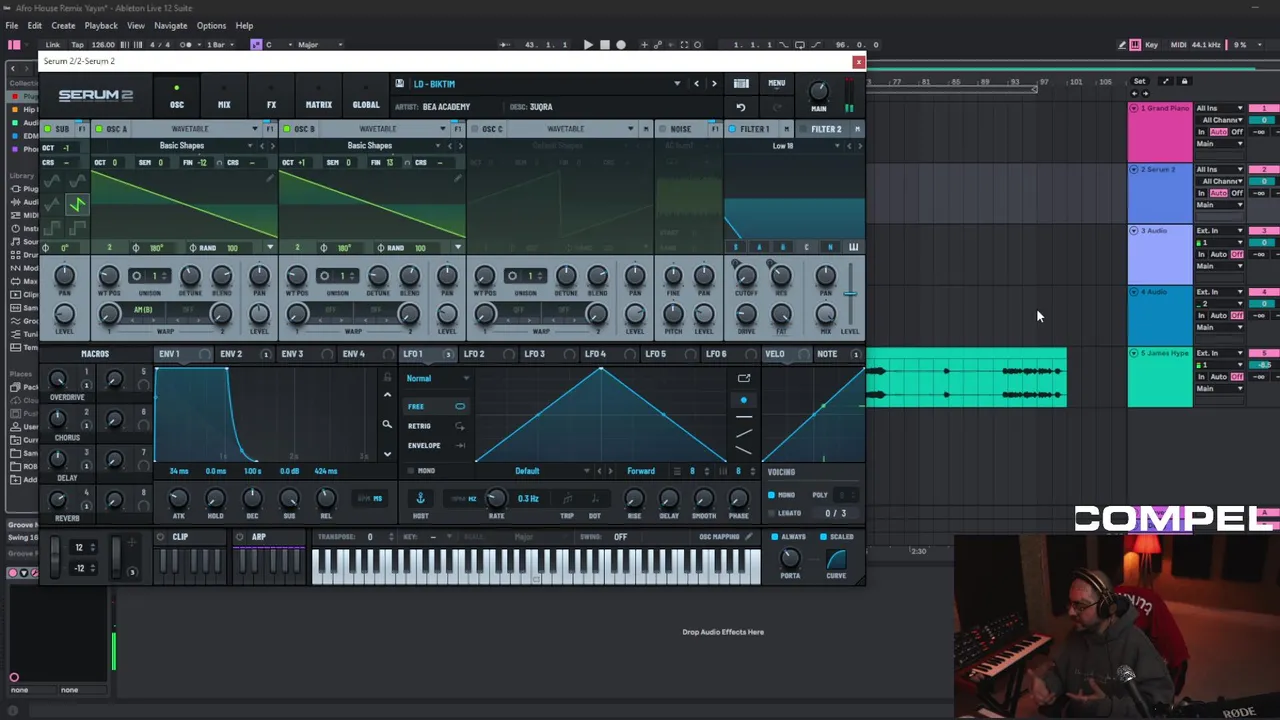The image size is (1280, 720).
Task: Open the Serum MENU button
Action: (777, 84)
